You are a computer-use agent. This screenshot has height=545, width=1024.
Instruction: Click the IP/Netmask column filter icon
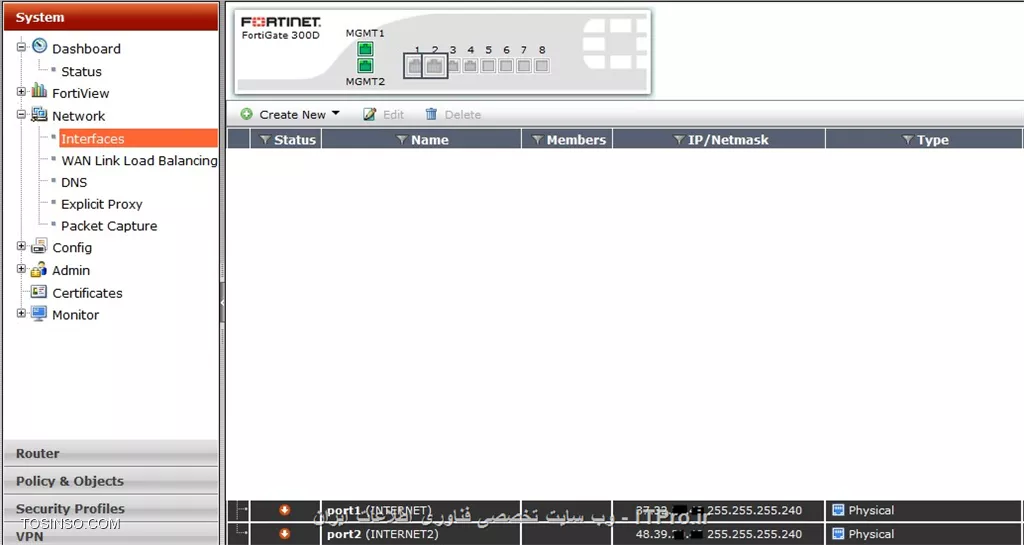(x=679, y=140)
